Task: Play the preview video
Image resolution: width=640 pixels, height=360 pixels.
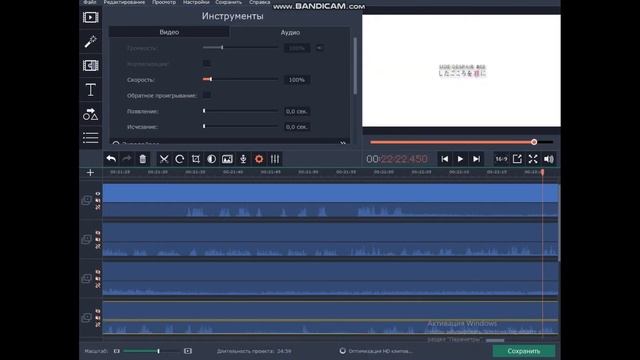Action: tap(460, 159)
